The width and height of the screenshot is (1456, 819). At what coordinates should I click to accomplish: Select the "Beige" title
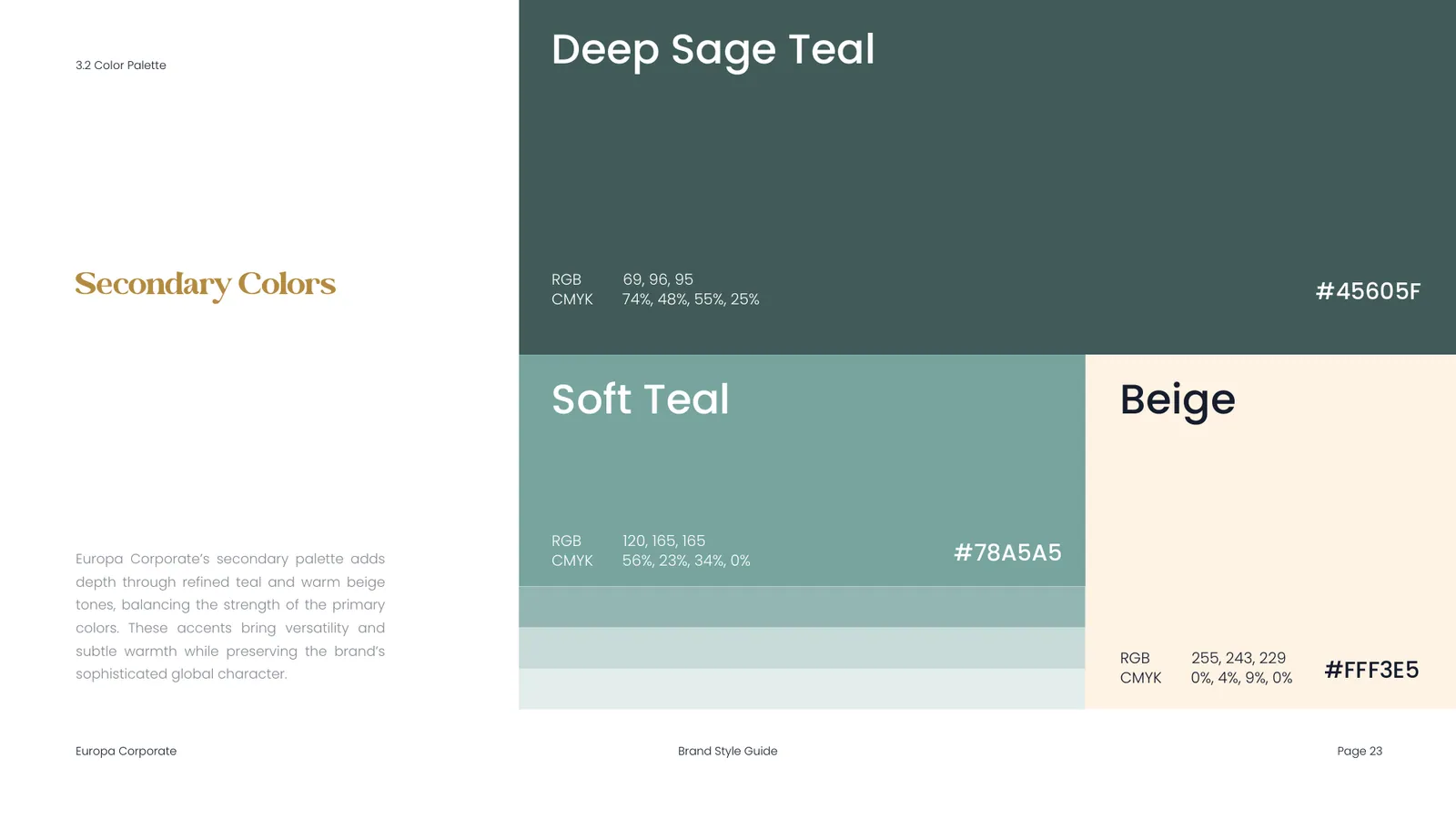(x=1178, y=400)
